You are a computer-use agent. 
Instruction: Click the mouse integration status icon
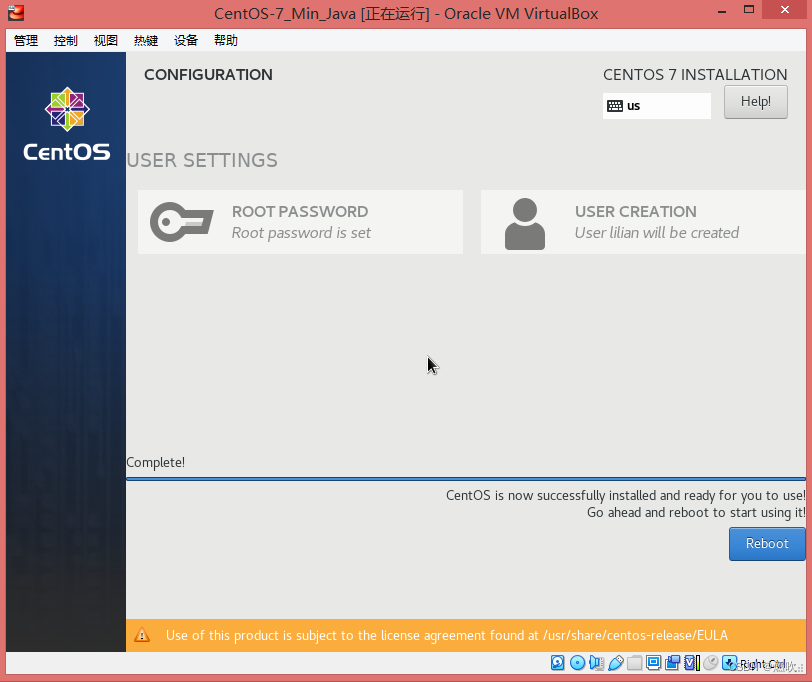(711, 663)
